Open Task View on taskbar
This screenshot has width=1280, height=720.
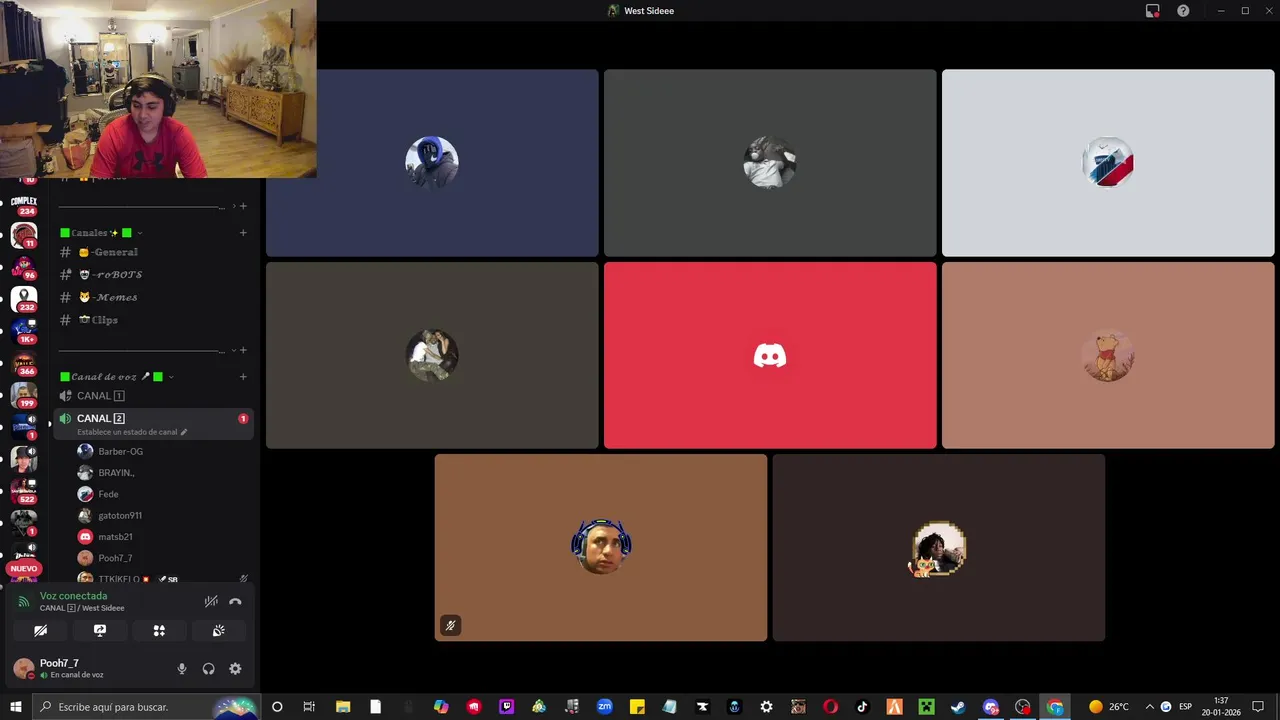[x=309, y=707]
